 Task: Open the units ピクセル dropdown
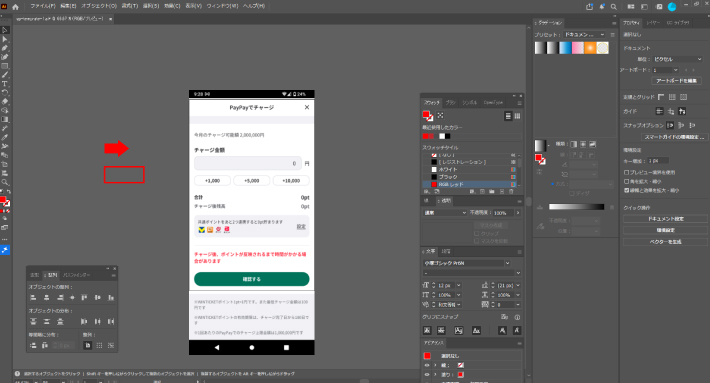coord(677,59)
